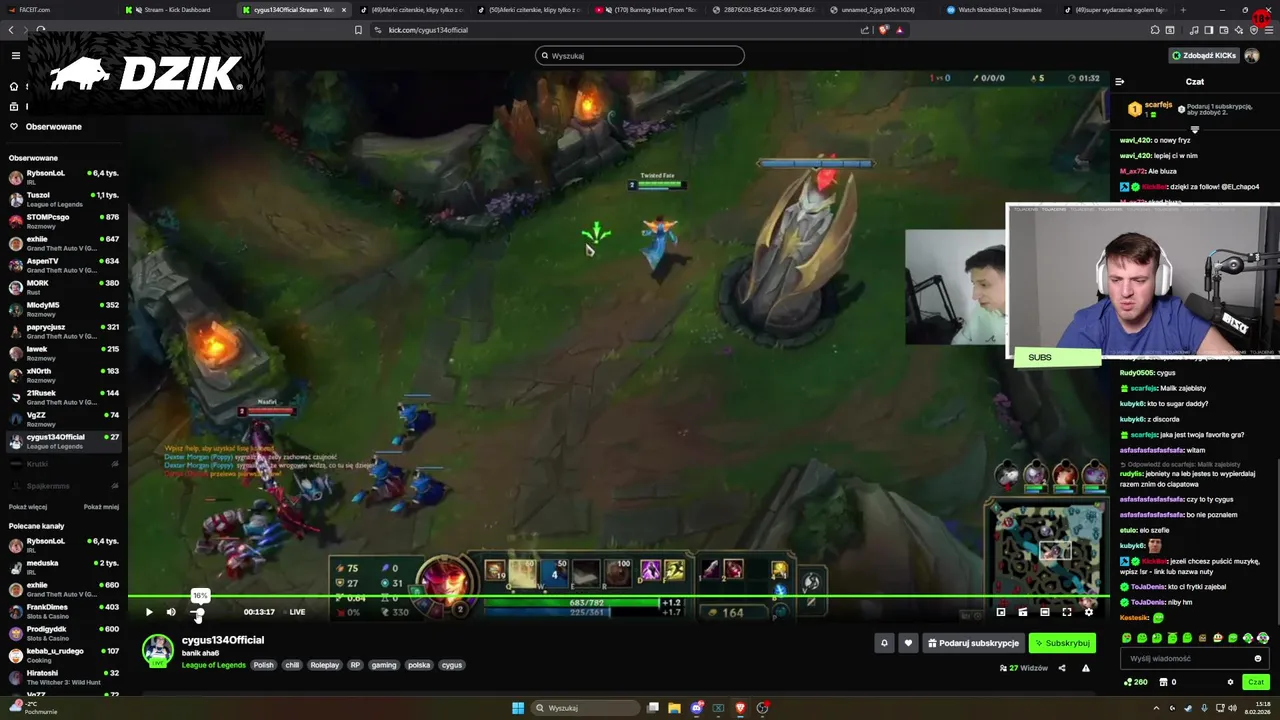
Task: Open Brave Shields icon in address bar
Action: click(883, 30)
